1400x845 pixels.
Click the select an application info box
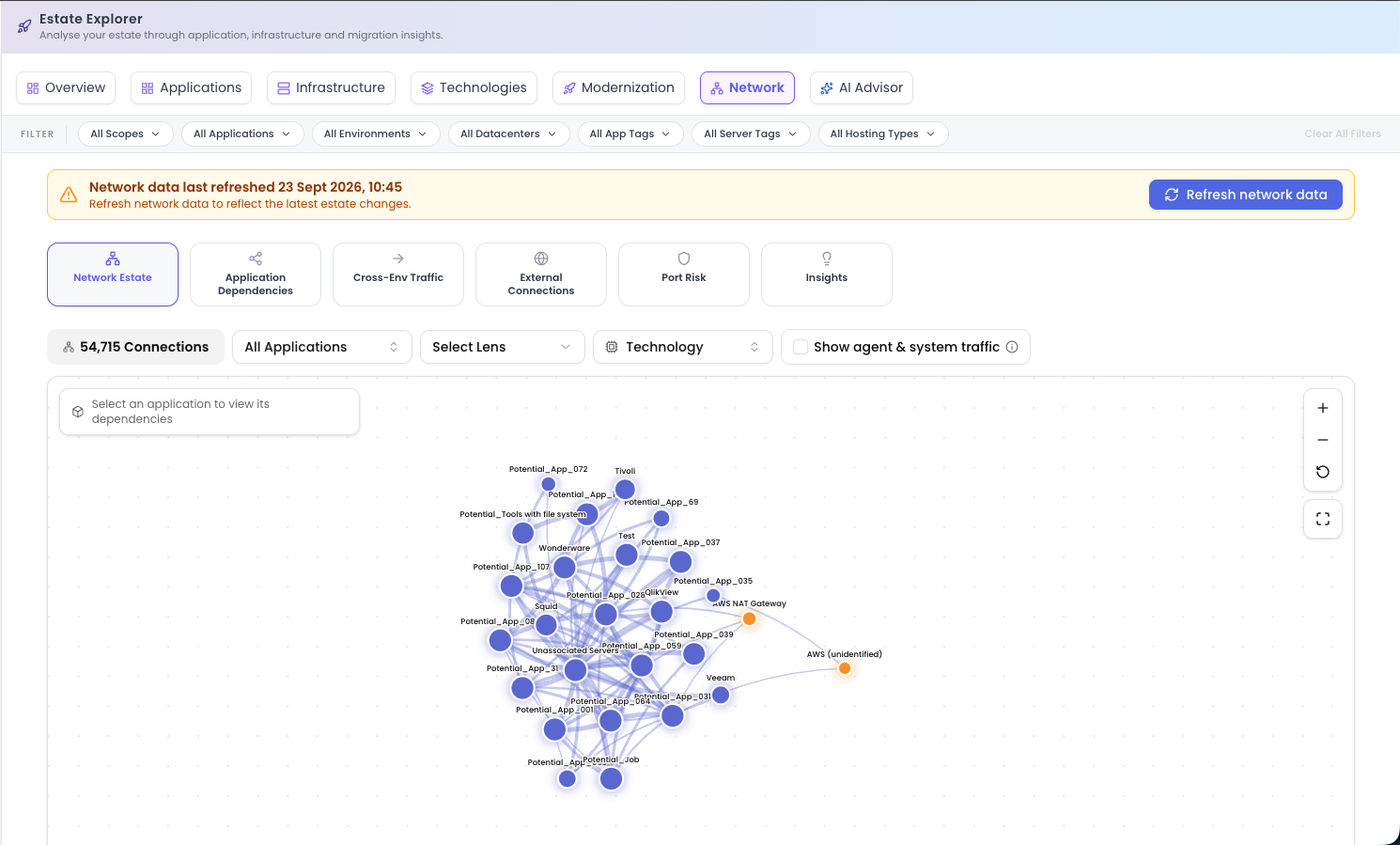coord(210,412)
